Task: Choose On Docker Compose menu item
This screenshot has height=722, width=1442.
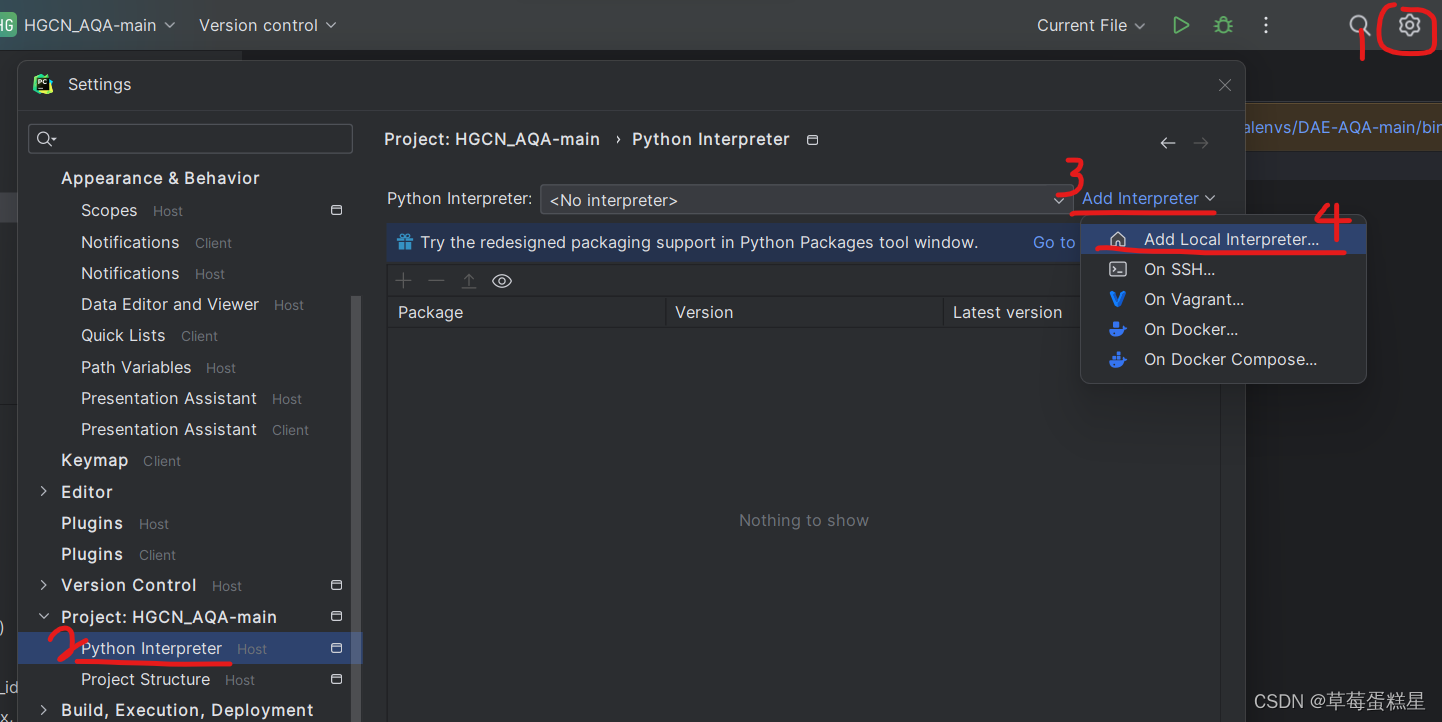Action: coord(1223,359)
